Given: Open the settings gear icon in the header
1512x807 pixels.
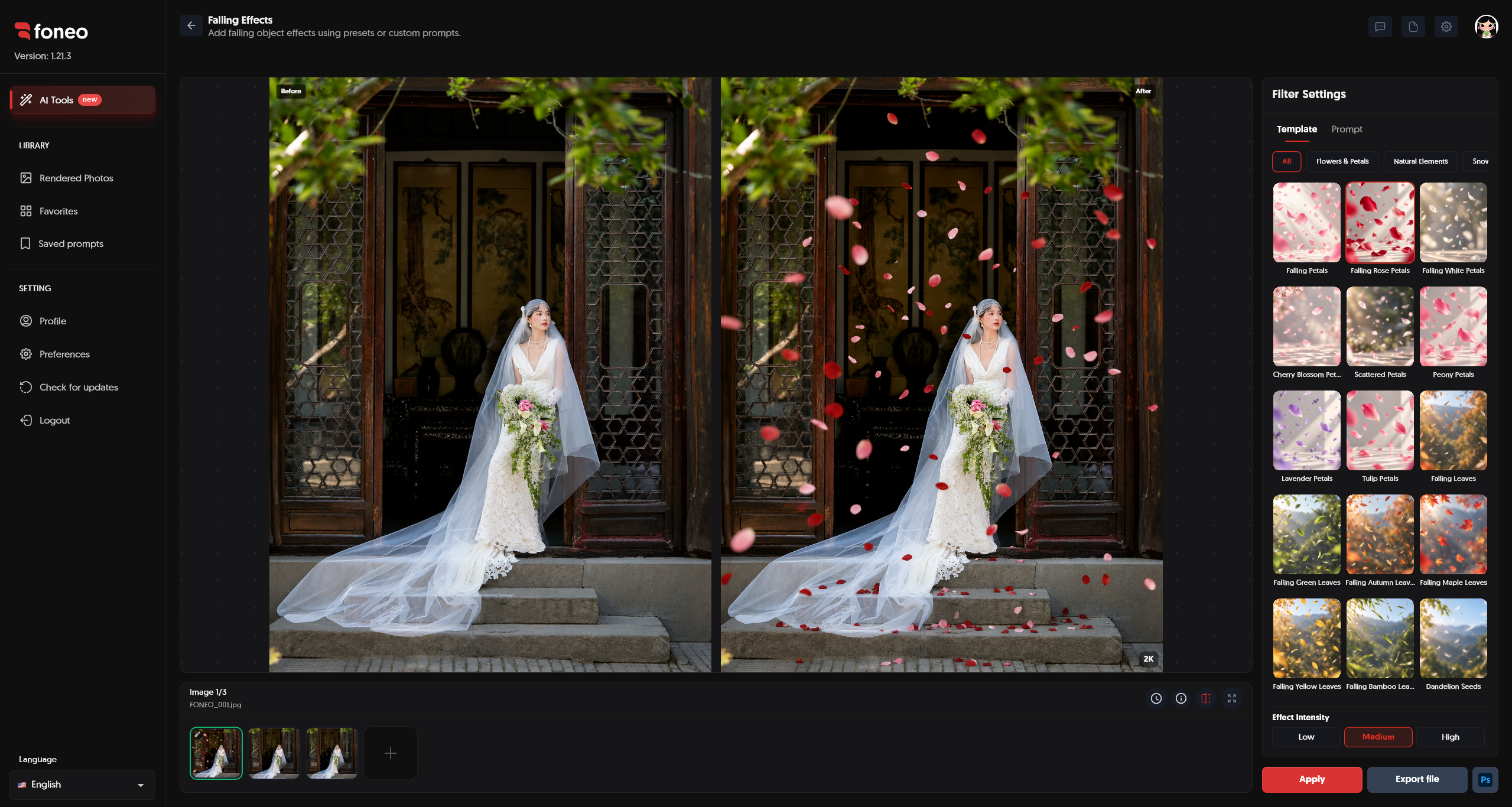Looking at the screenshot, I should pos(1446,27).
